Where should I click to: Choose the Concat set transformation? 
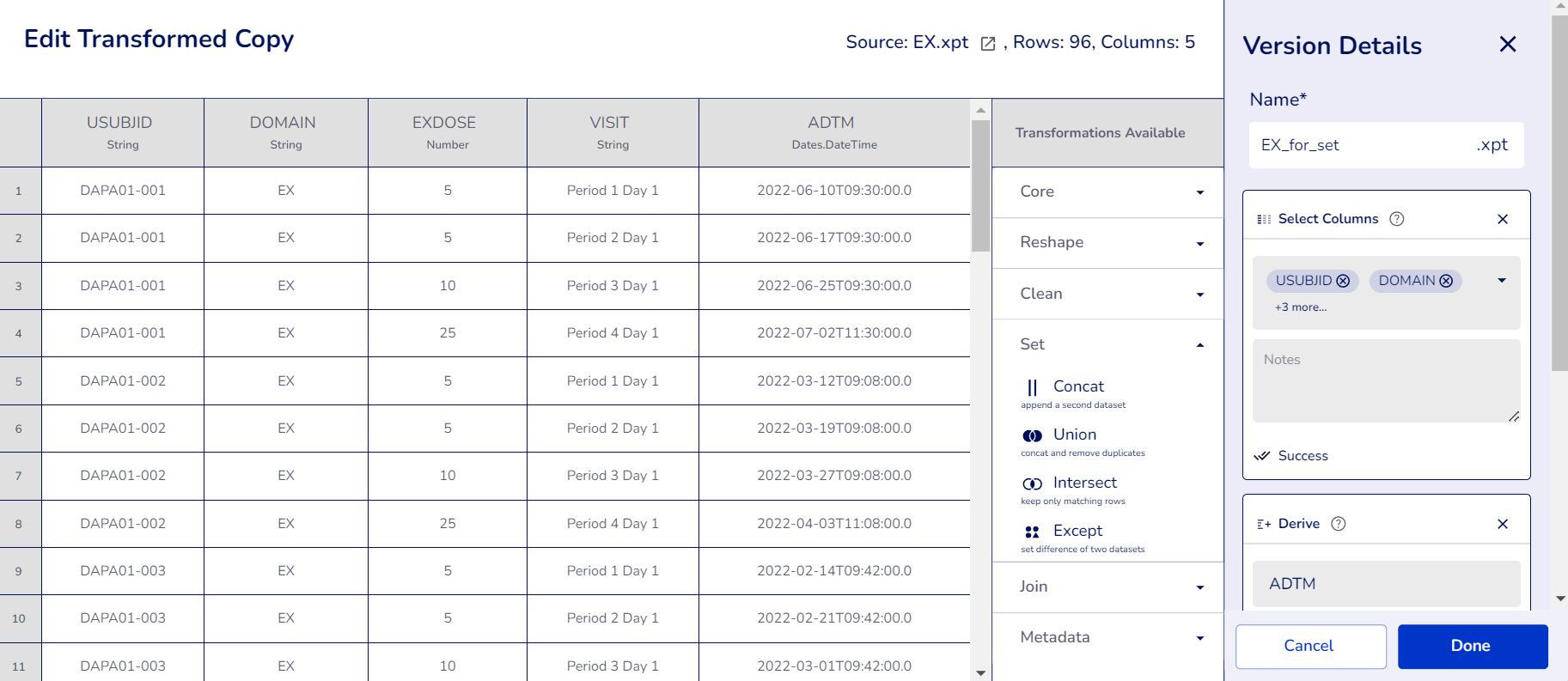(x=1077, y=387)
